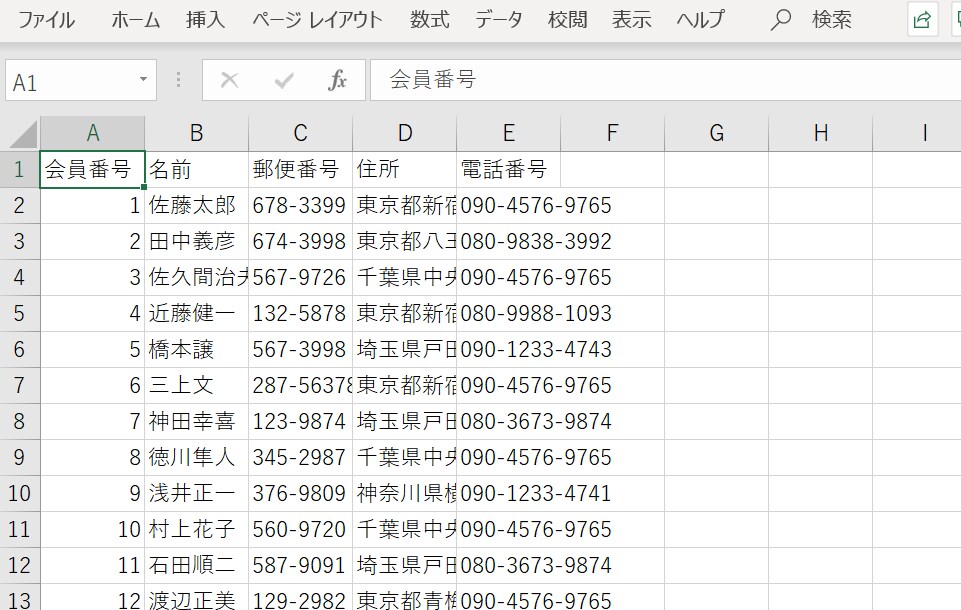The width and height of the screenshot is (961, 610).
Task: Open the ページ レイアウト tab
Action: pos(317,20)
